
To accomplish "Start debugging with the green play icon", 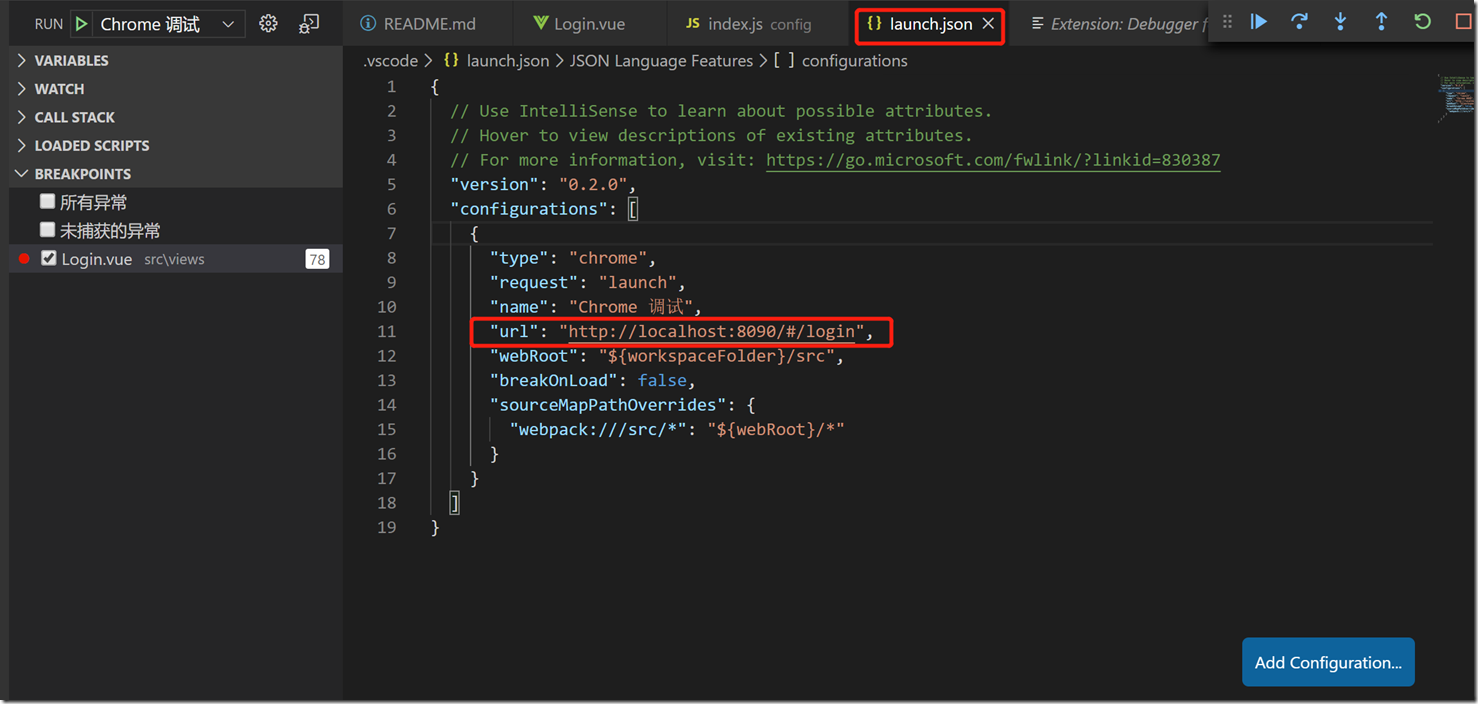I will (81, 22).
